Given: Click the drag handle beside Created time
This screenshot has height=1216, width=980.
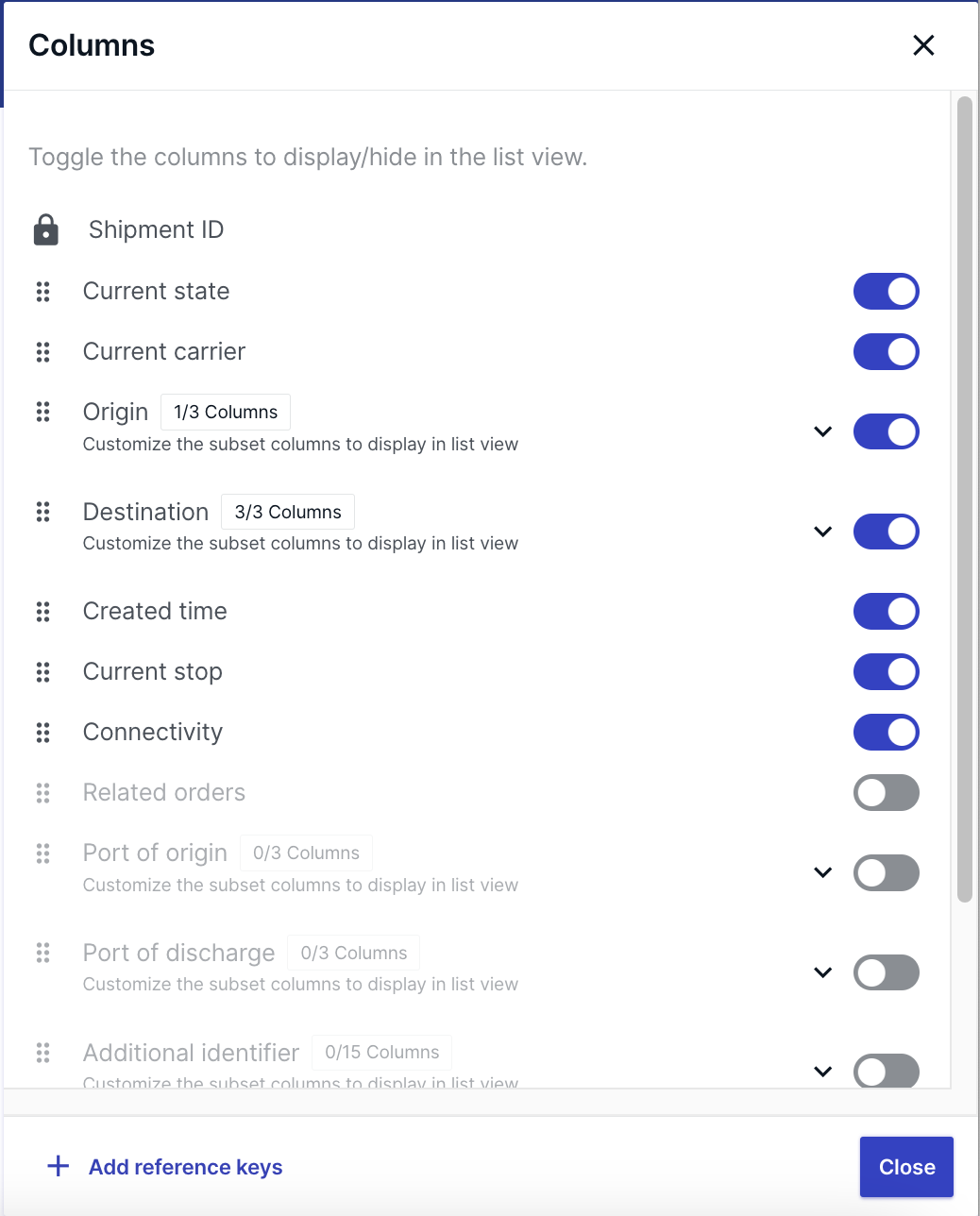Looking at the screenshot, I should tap(42, 612).
